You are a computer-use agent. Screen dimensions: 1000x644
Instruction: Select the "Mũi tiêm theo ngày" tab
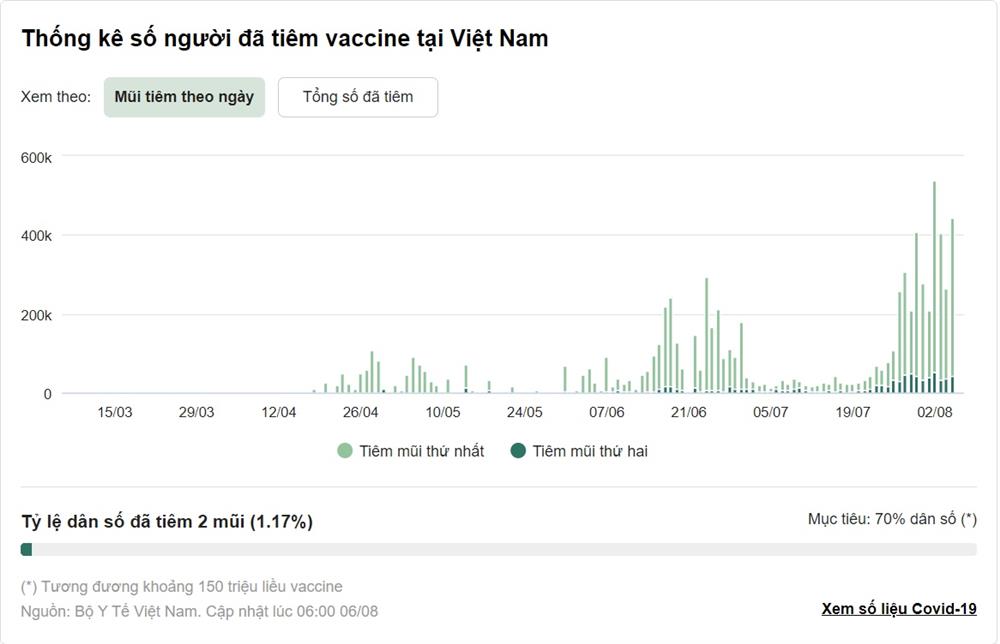coord(184,97)
